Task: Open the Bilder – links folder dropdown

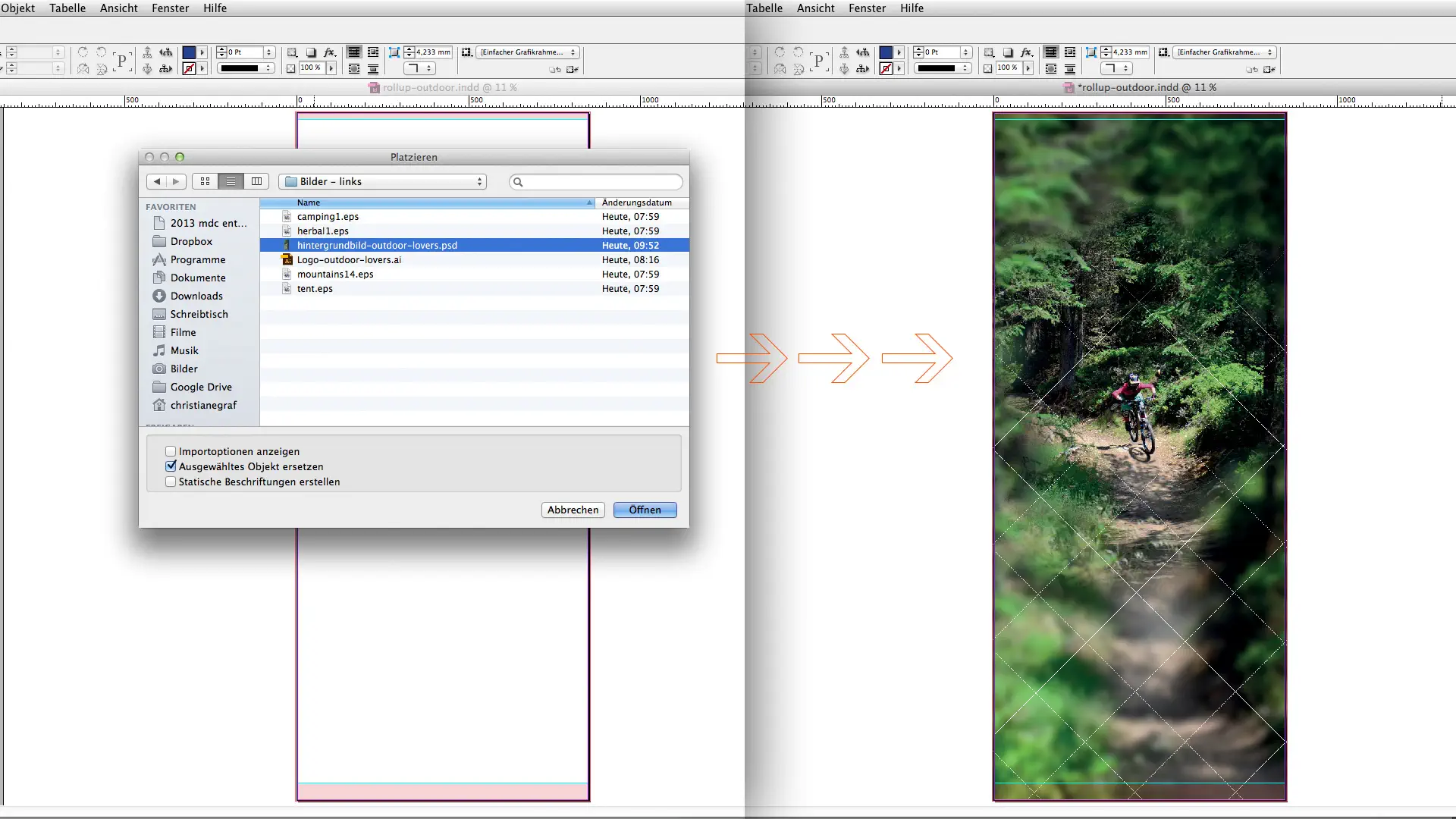Action: 383,181
